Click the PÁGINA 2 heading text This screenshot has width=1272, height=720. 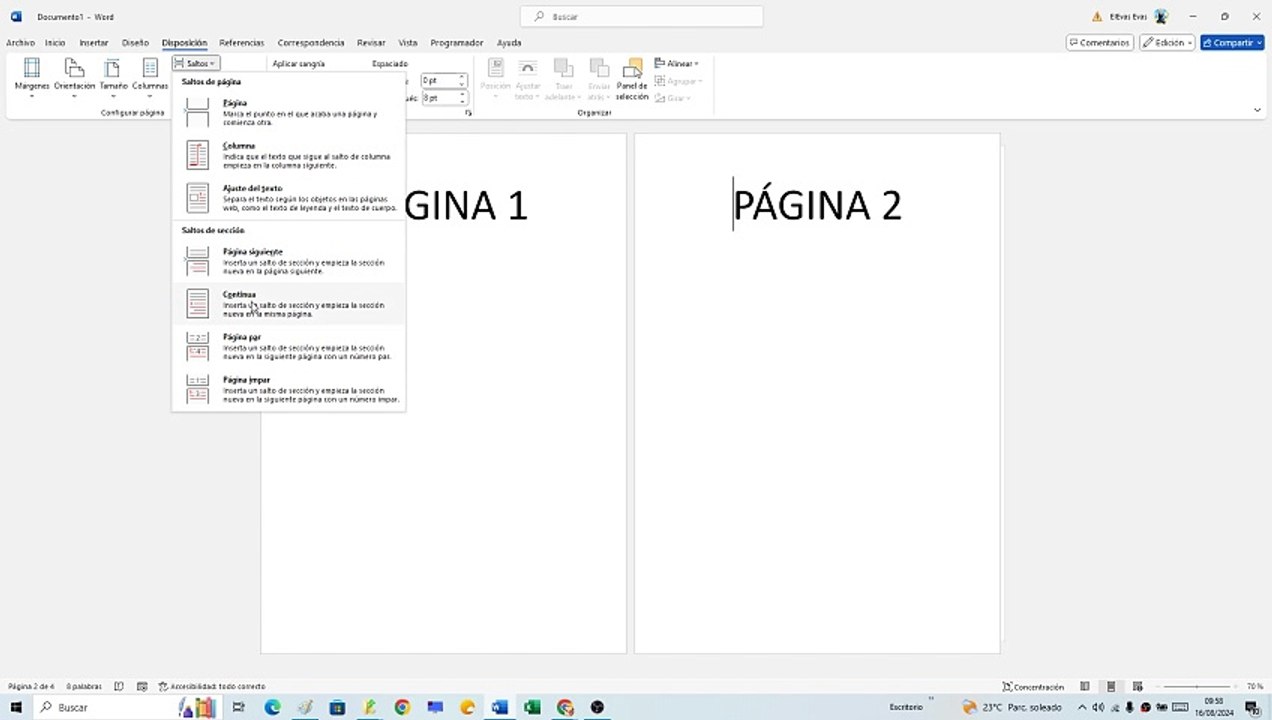(x=817, y=205)
